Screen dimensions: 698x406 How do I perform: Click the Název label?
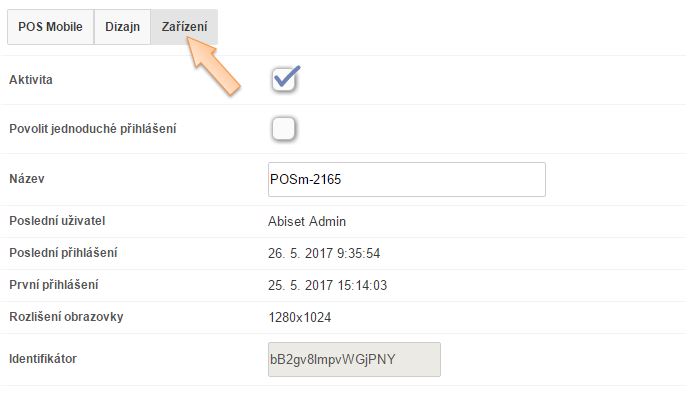click(x=27, y=179)
